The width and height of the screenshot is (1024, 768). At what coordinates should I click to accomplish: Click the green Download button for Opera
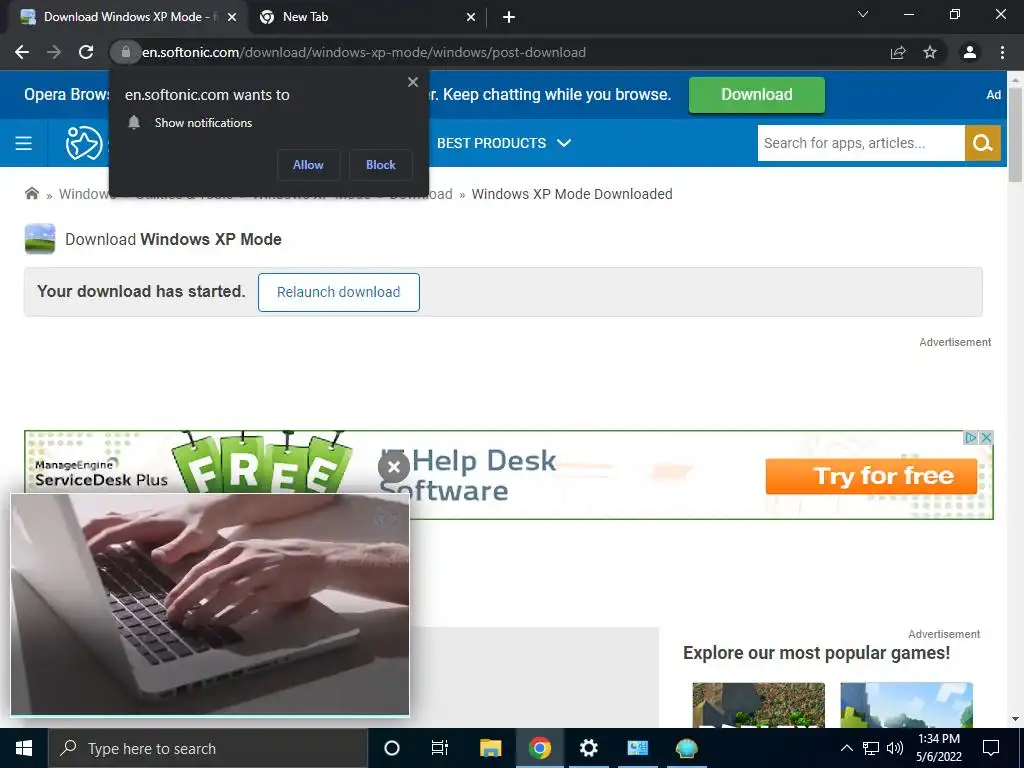tap(757, 95)
